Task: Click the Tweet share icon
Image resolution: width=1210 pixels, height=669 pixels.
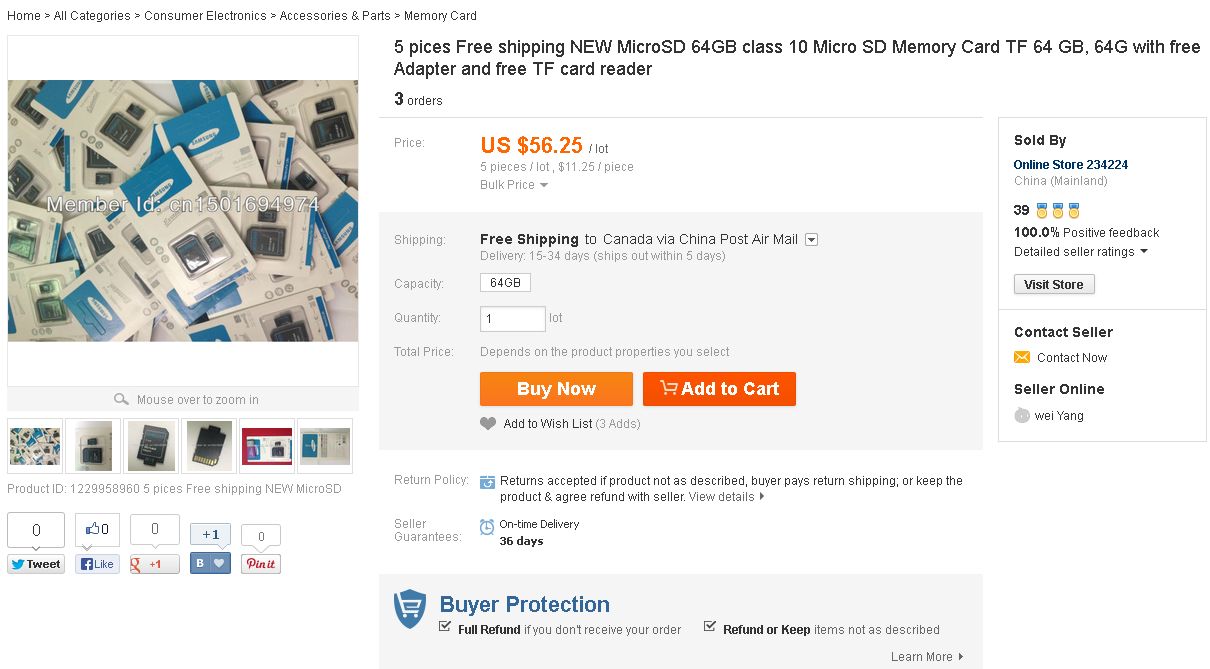Action: click(x=36, y=564)
